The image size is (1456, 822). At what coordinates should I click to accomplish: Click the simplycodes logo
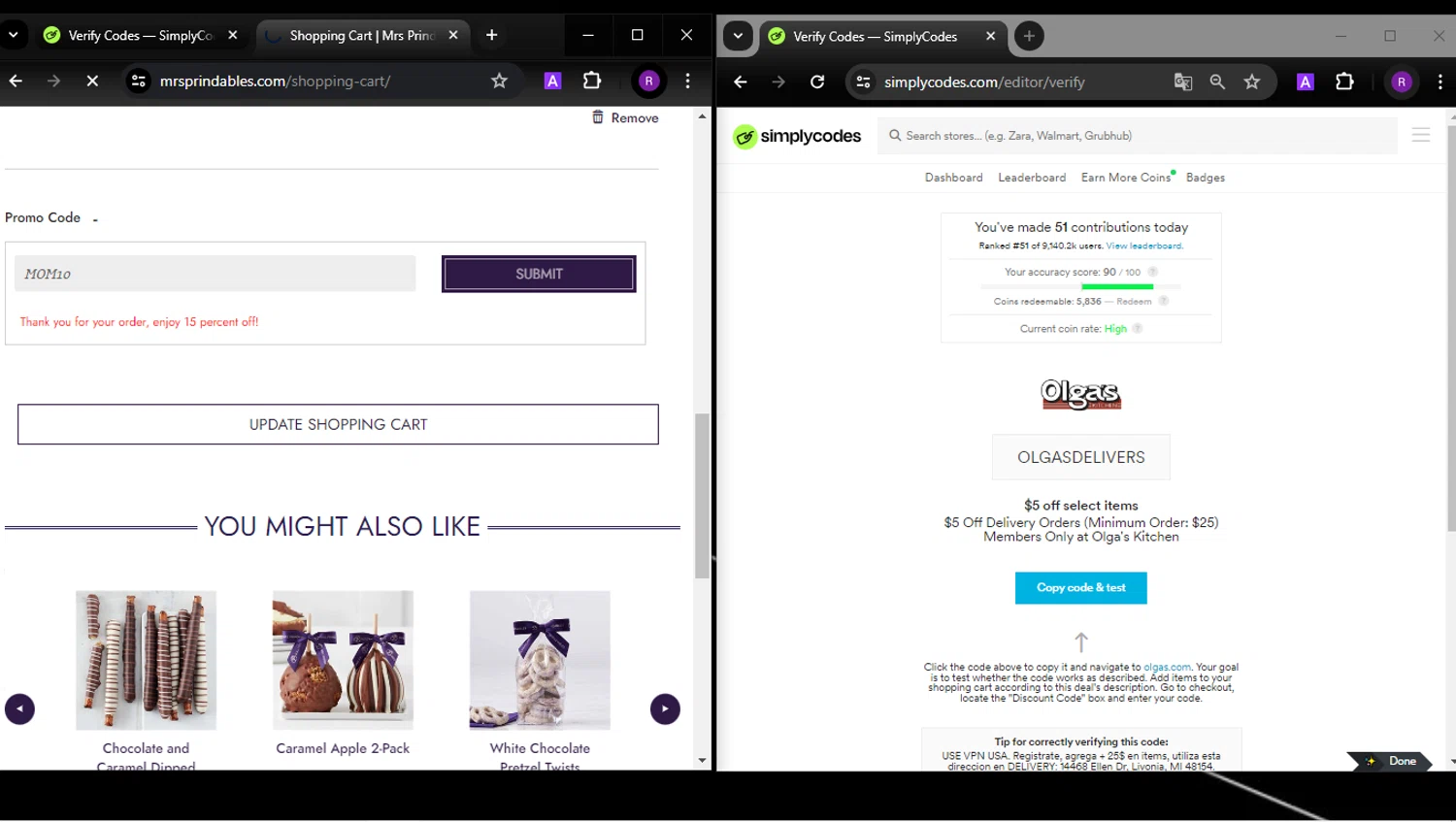(797, 137)
